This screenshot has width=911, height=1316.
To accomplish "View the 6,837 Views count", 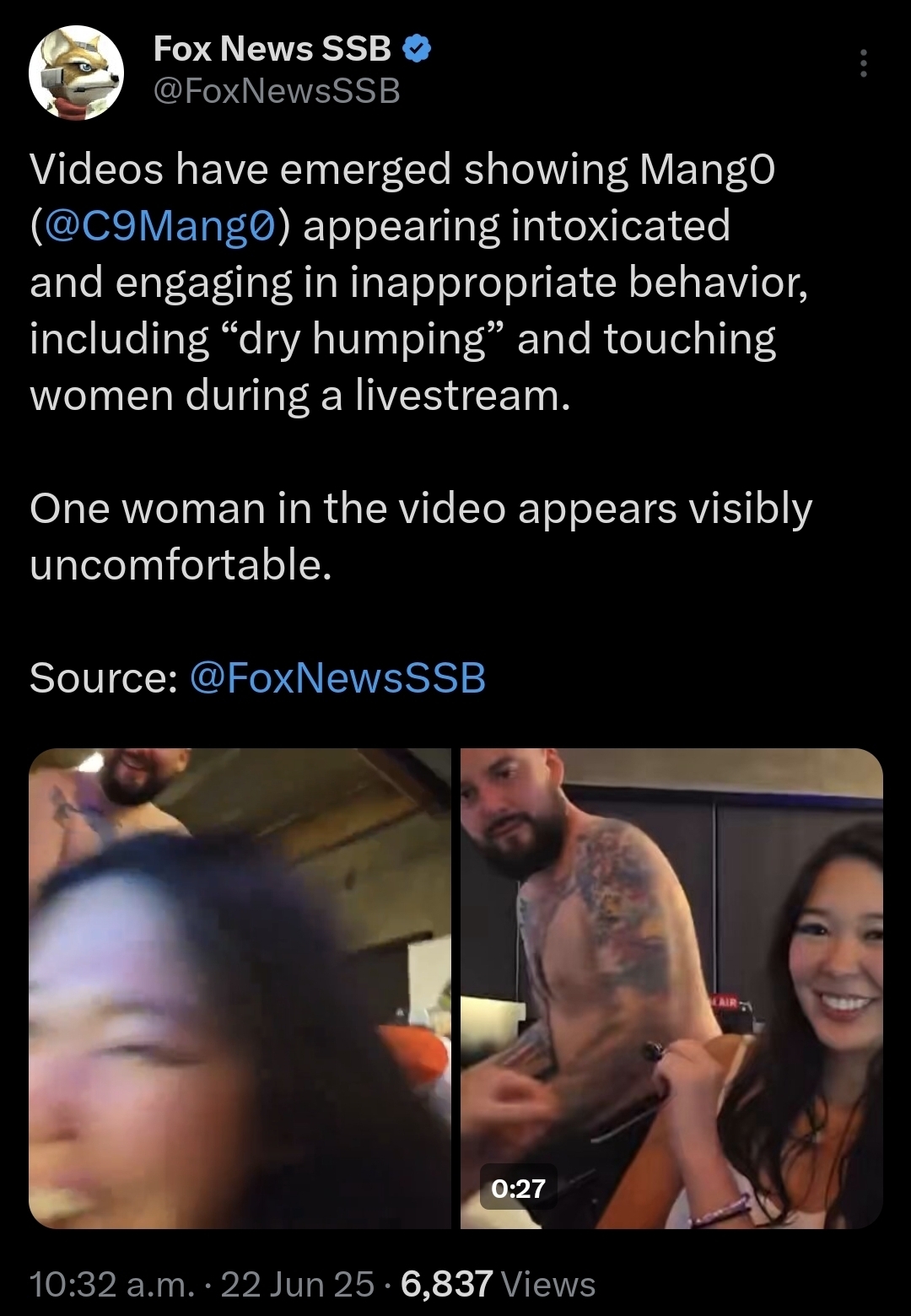I will tap(498, 1284).
